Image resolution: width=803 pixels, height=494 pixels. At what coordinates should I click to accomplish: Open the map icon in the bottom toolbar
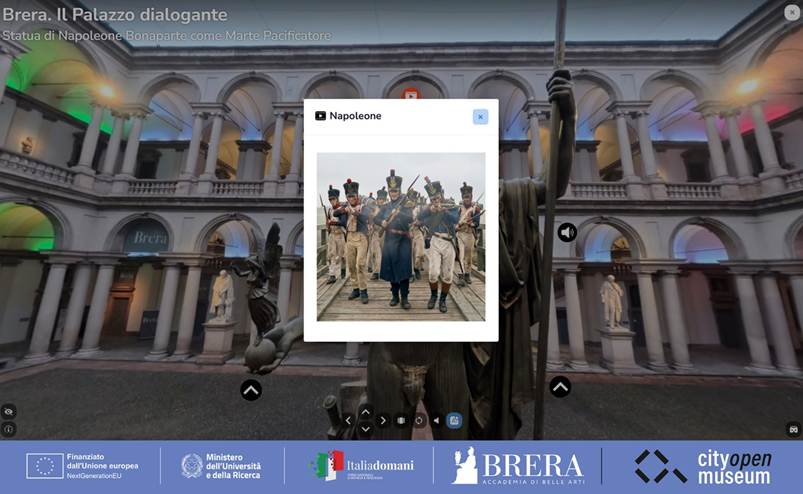pos(401,421)
